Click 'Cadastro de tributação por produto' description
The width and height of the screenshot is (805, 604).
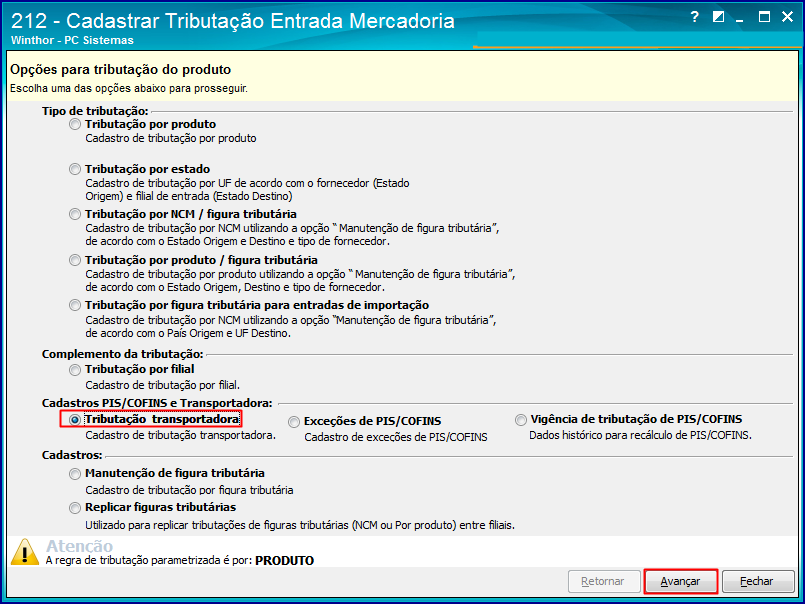pyautogui.click(x=171, y=138)
